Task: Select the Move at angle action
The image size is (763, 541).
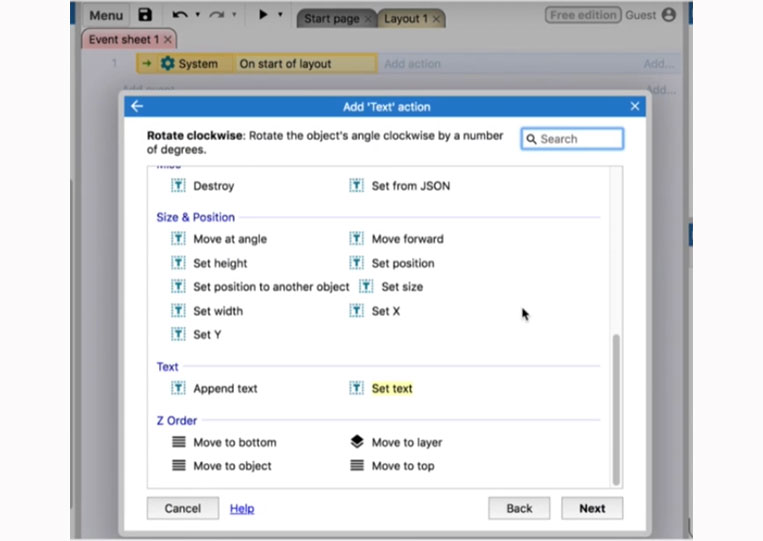Action: 230,239
